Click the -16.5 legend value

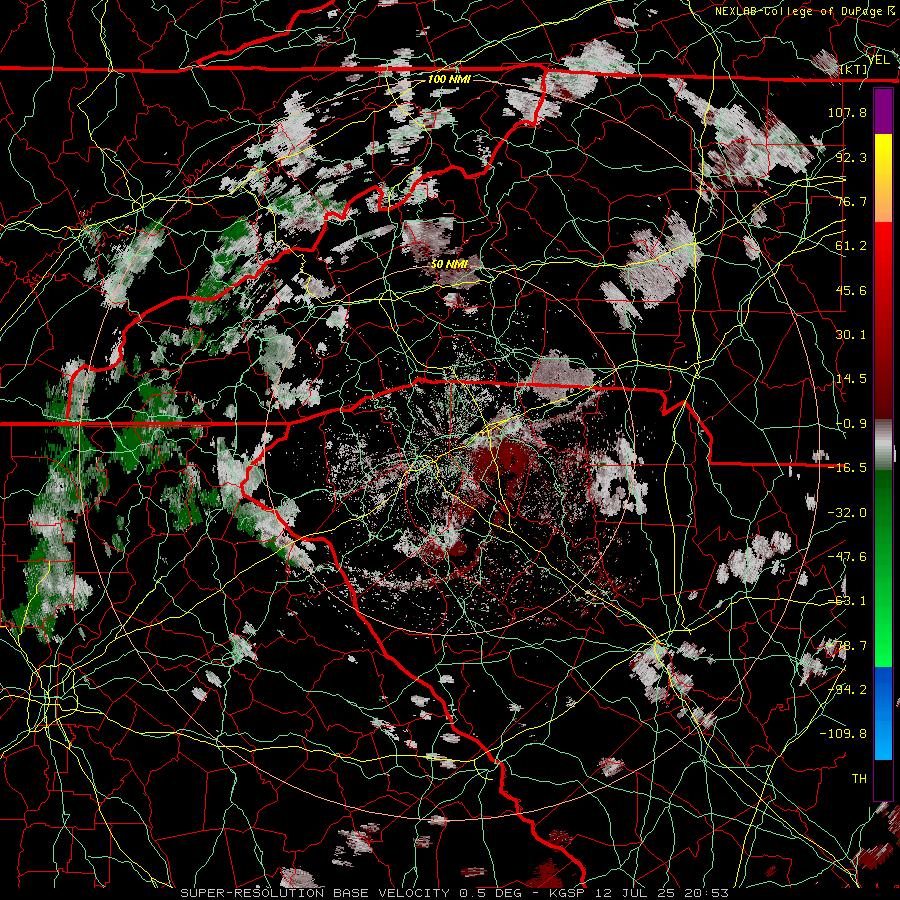847,468
